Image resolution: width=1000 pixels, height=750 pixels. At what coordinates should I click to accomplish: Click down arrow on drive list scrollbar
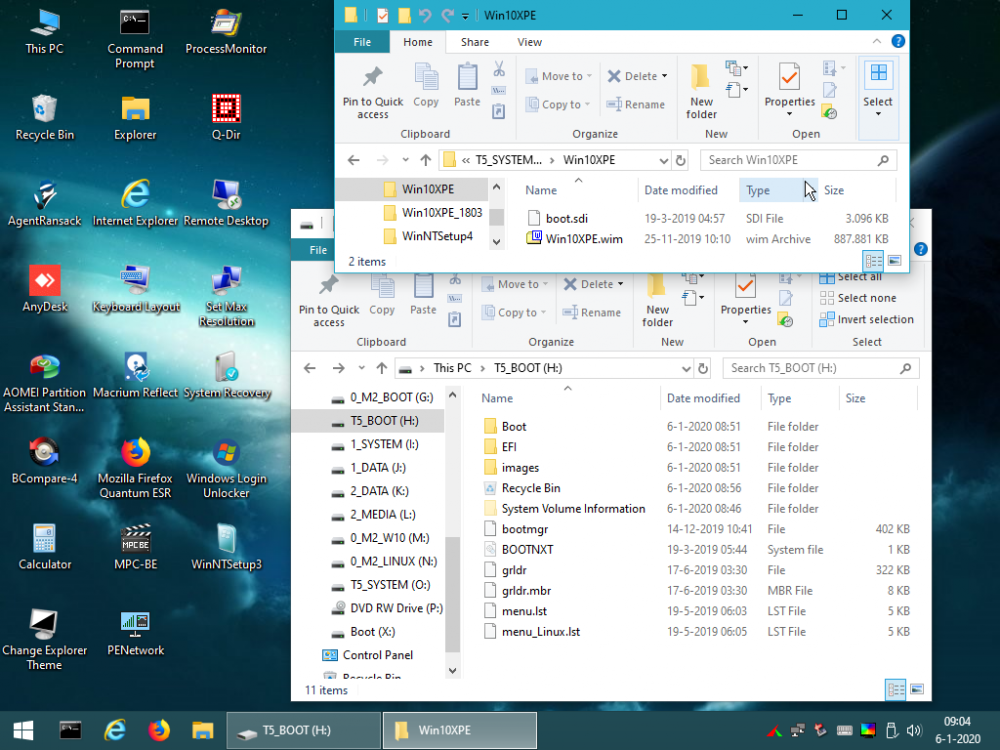[452, 671]
